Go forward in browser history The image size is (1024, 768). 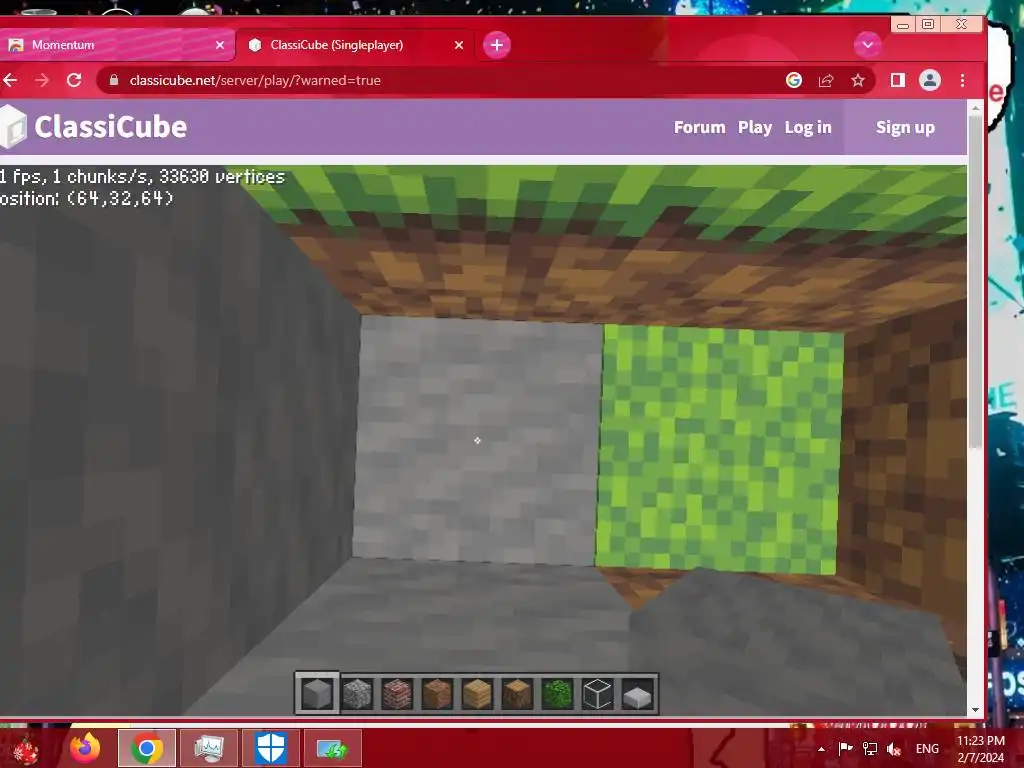[x=42, y=80]
